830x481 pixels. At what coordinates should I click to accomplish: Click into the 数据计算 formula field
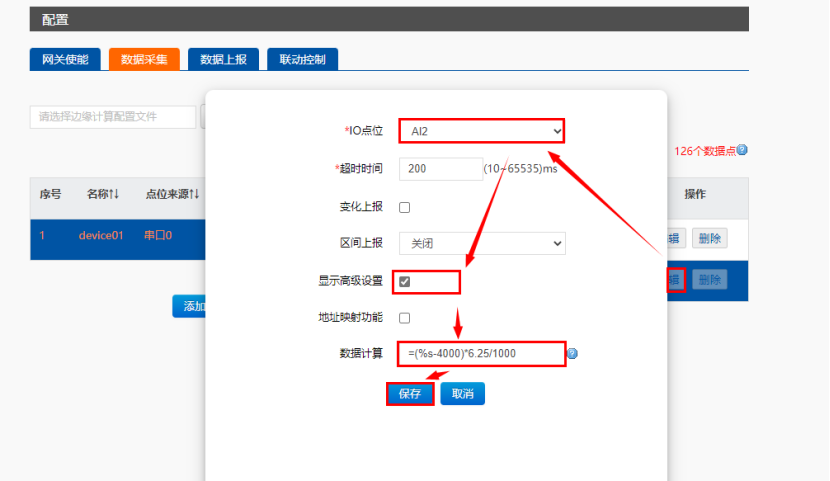(x=481, y=354)
